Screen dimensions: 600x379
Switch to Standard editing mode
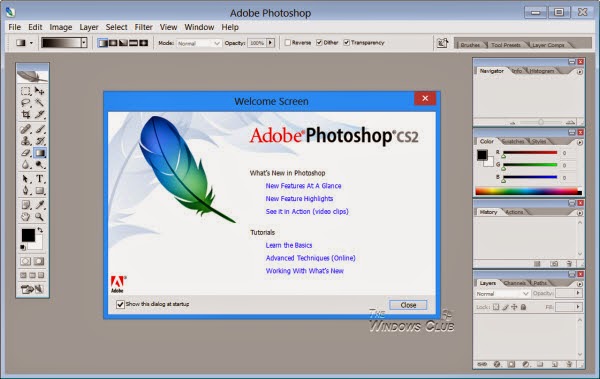point(26,261)
